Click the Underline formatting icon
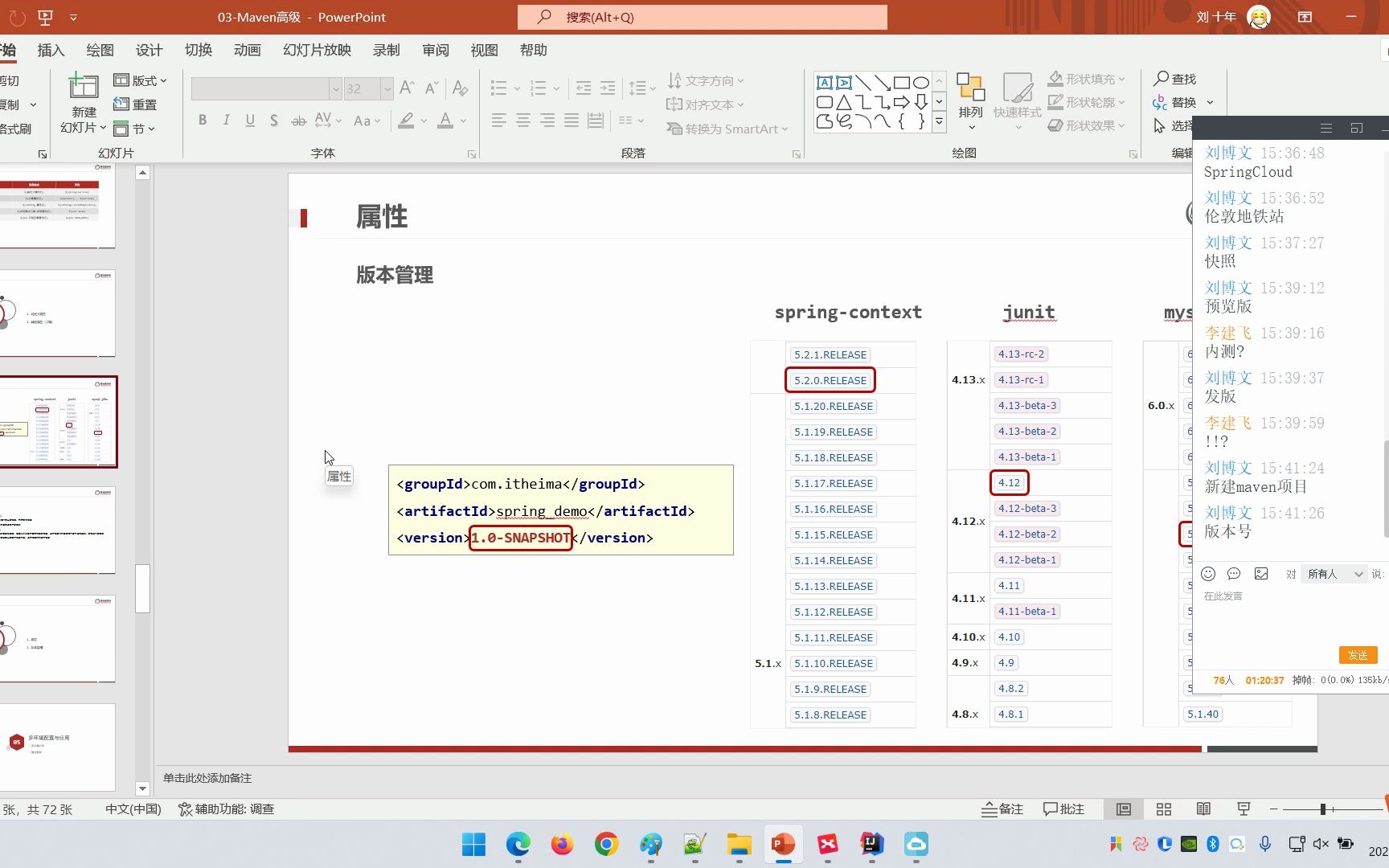1389x868 pixels. coord(250,120)
